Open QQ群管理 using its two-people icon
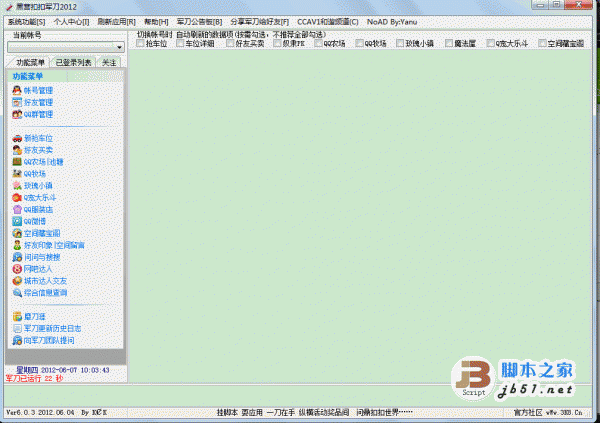The height and width of the screenshot is (423, 600). [x=17, y=114]
